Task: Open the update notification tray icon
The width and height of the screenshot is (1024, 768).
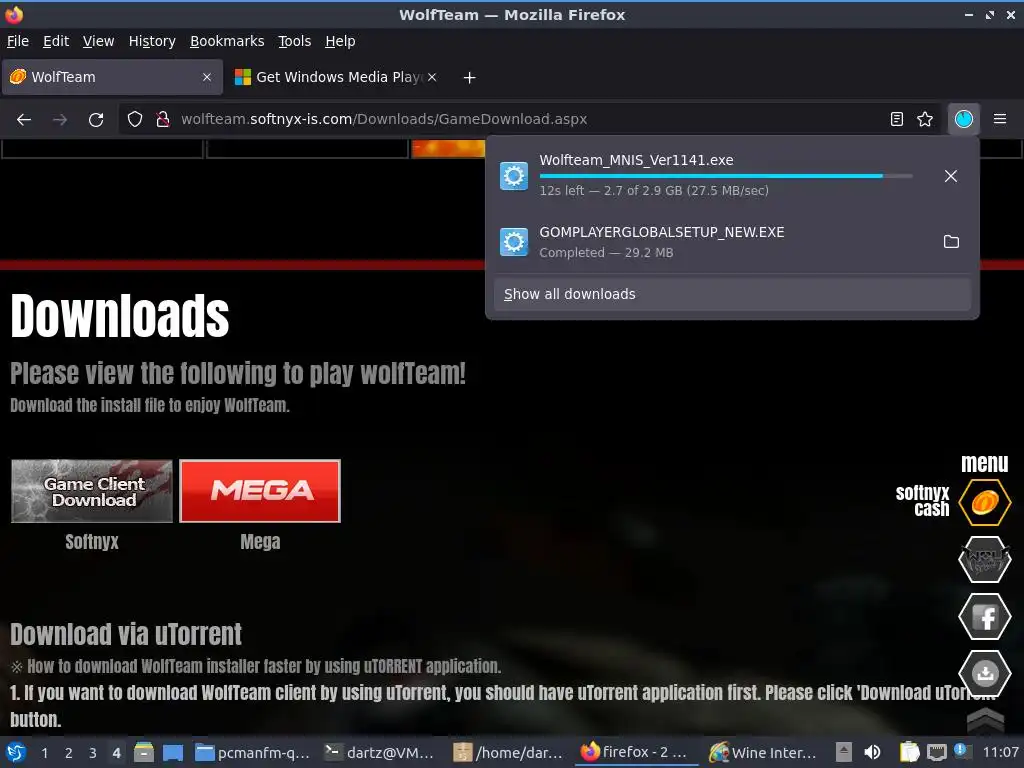Action: coord(961,751)
